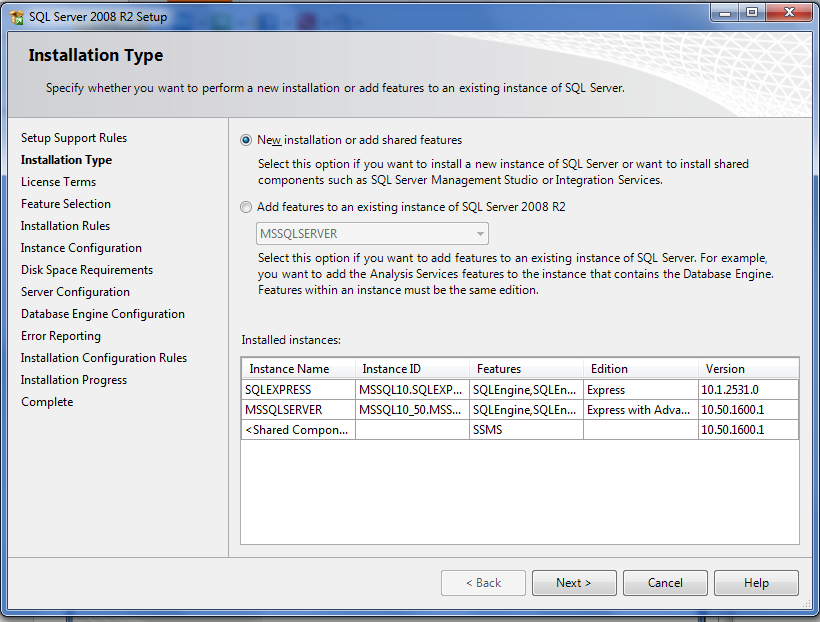Viewport: 820px width, 622px height.
Task: Click the Edition column header
Action: (x=641, y=369)
